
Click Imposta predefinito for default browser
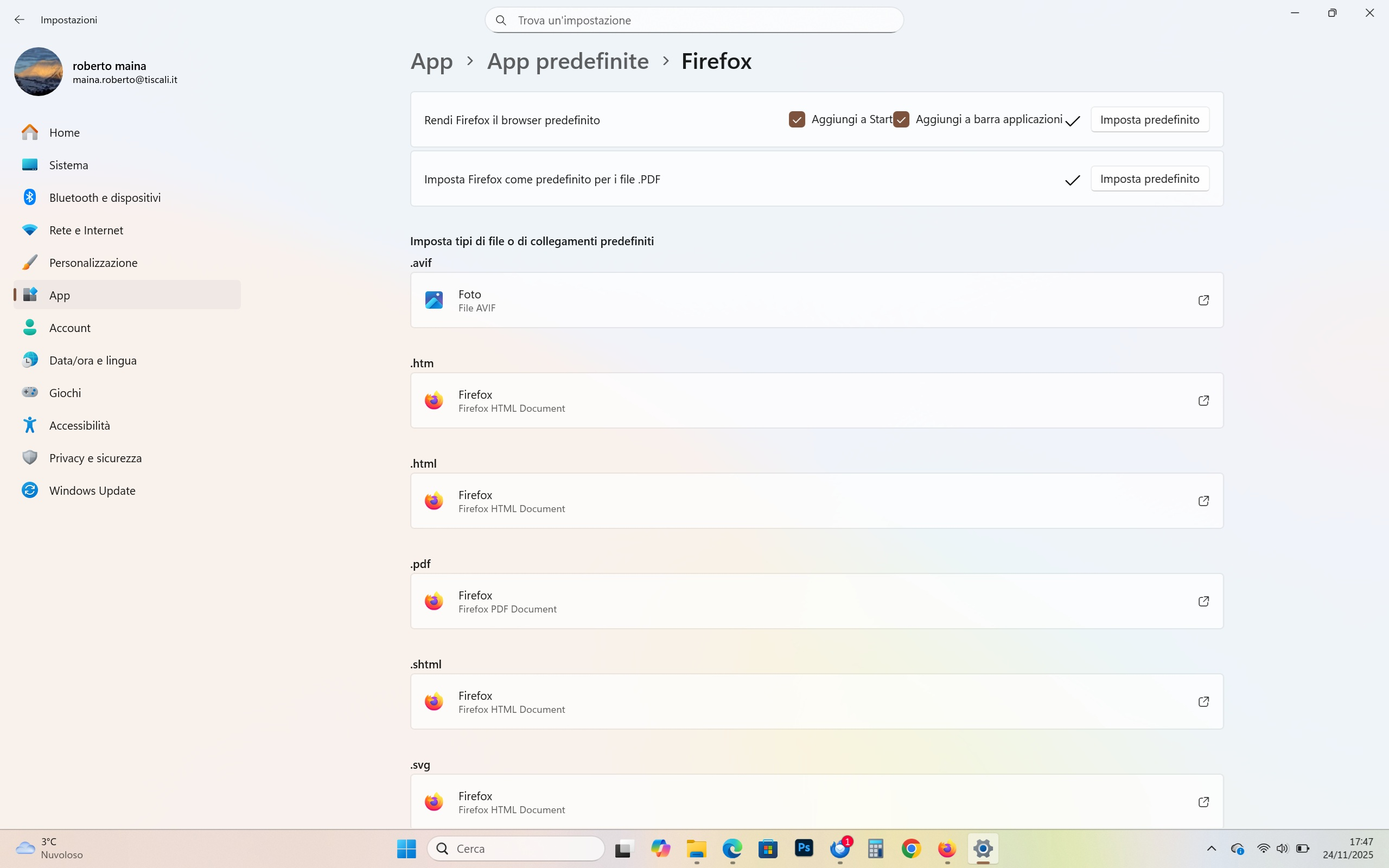click(x=1149, y=119)
